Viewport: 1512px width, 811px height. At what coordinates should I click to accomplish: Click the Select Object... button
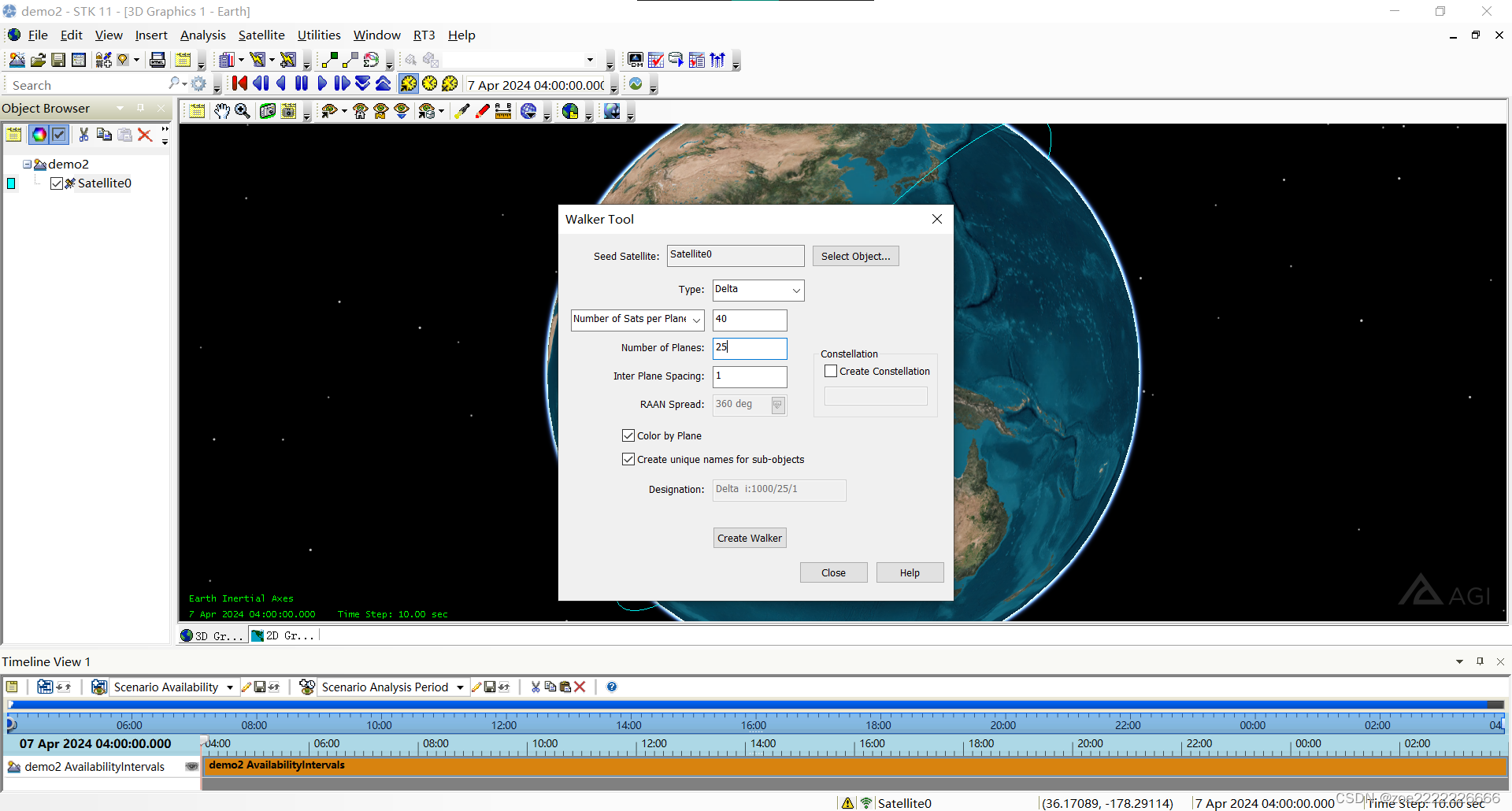tap(855, 256)
